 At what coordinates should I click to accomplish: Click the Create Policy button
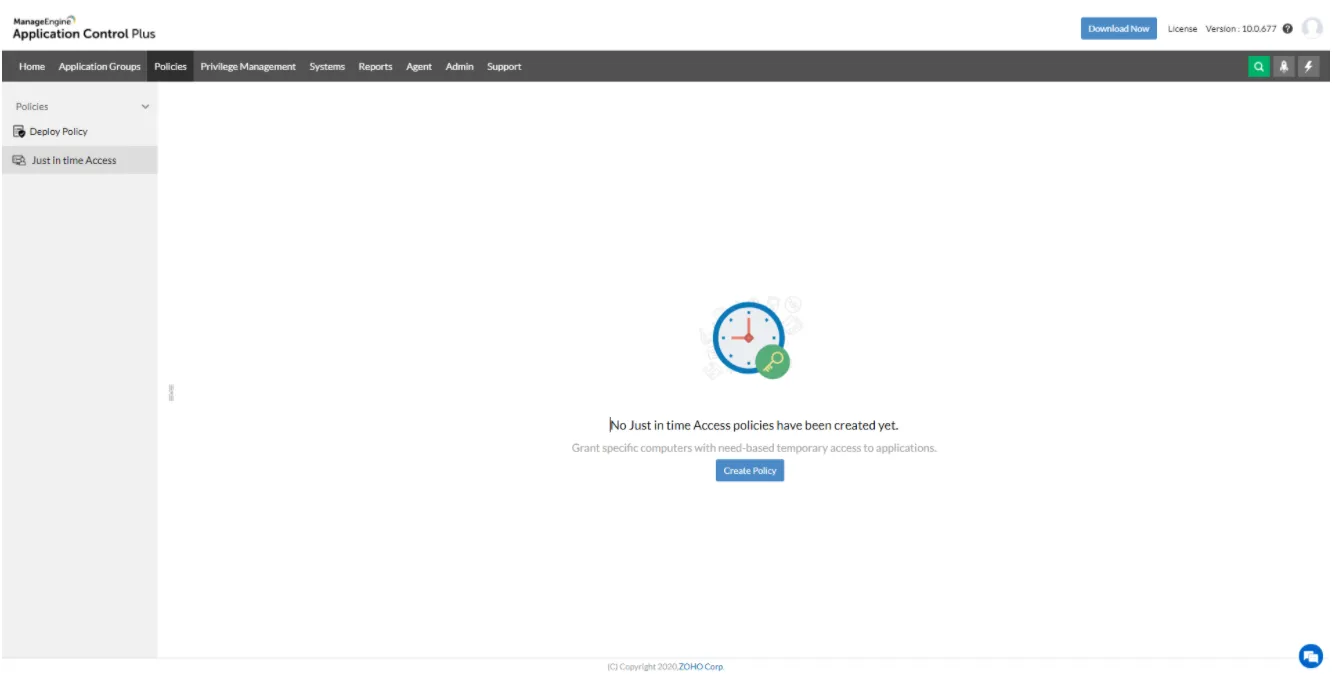click(749, 470)
